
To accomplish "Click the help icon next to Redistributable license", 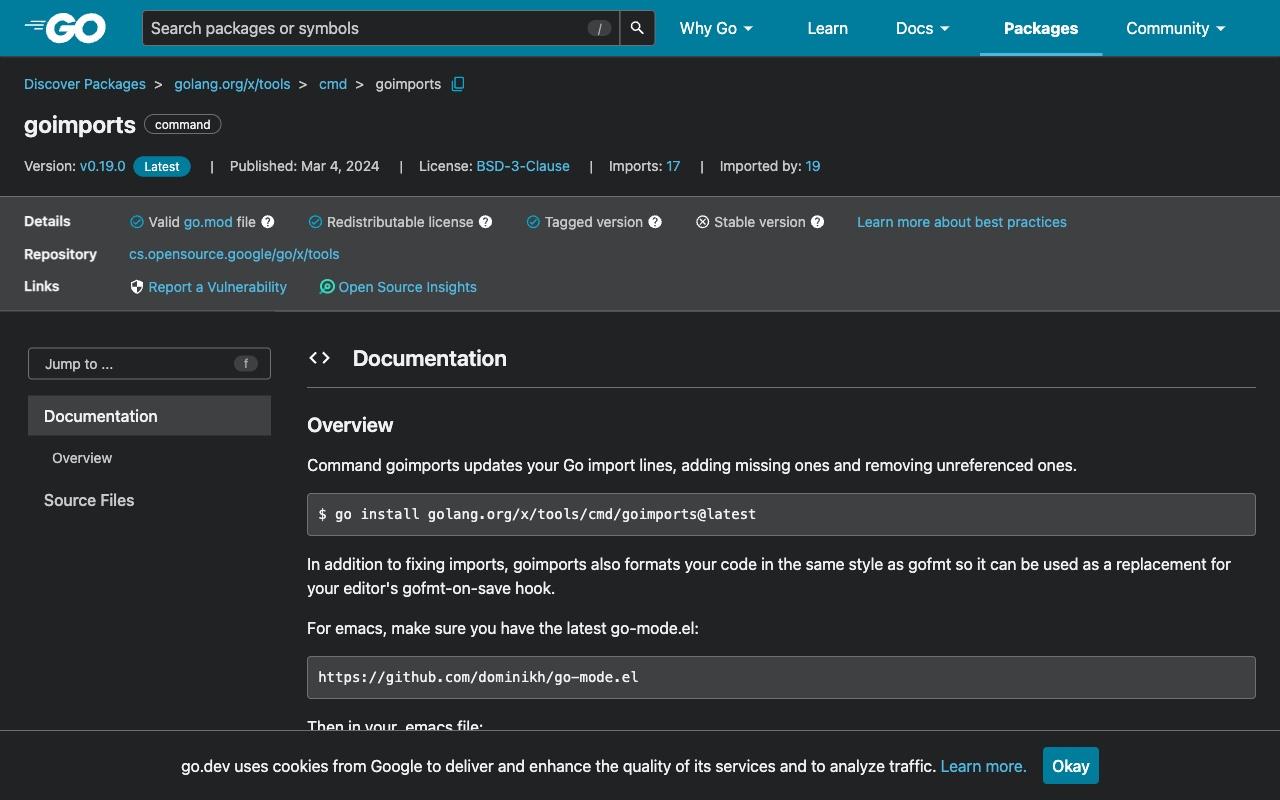I will (x=486, y=222).
